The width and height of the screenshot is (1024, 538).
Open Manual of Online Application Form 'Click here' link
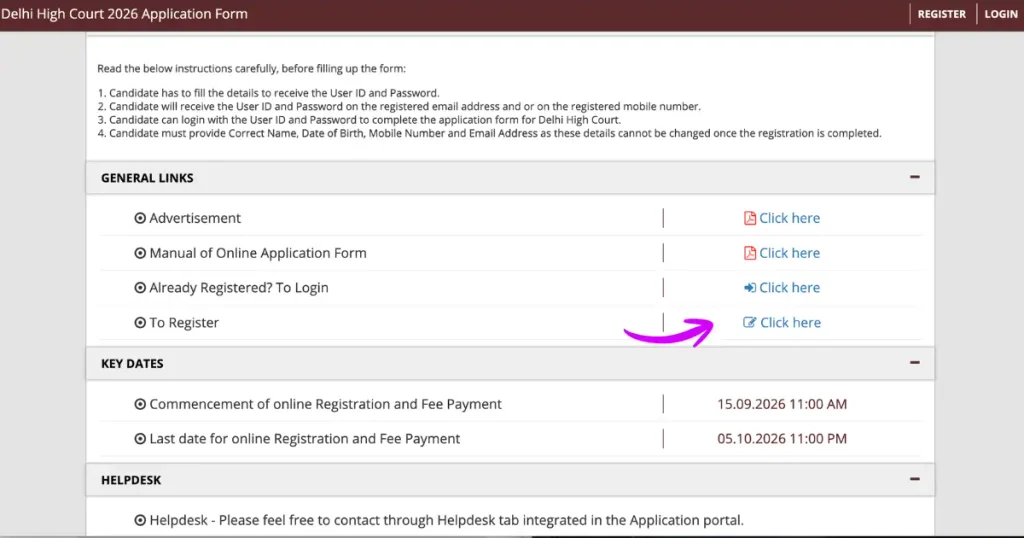point(789,253)
